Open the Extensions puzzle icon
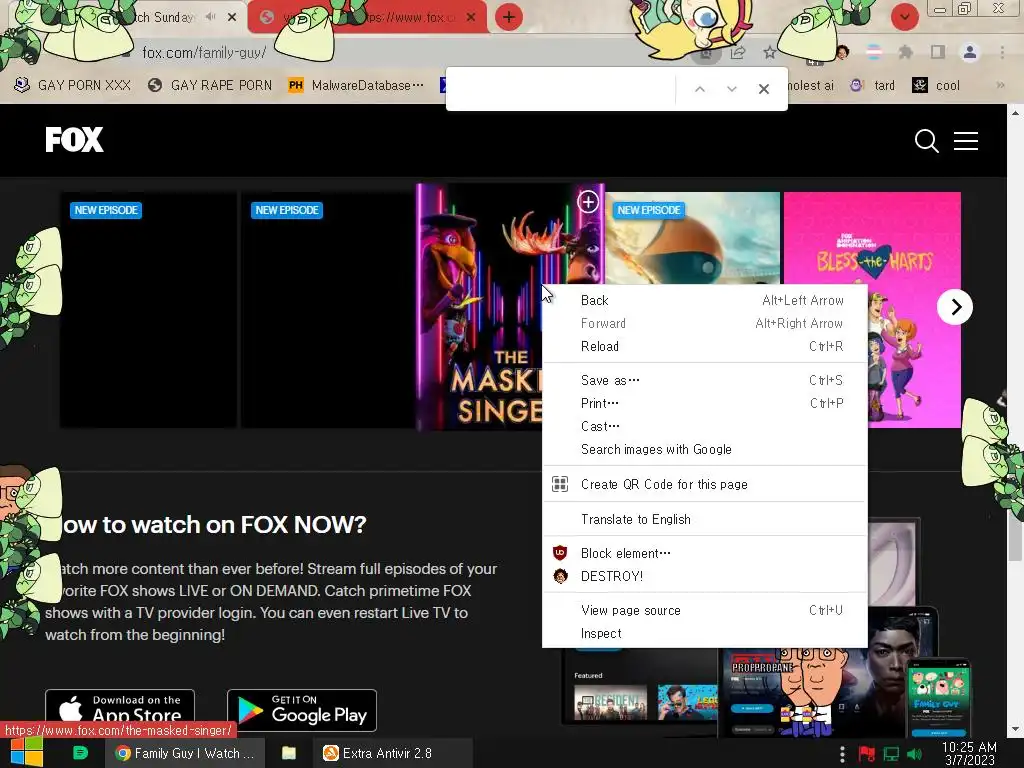The height and width of the screenshot is (768, 1024). pyautogui.click(x=905, y=52)
